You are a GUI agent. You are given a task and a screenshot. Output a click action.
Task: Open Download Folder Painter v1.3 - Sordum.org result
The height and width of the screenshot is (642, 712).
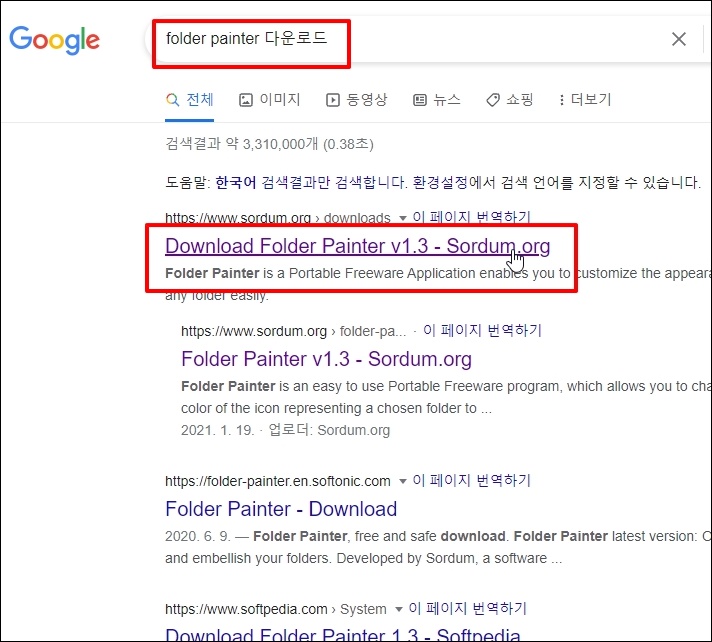tap(358, 246)
